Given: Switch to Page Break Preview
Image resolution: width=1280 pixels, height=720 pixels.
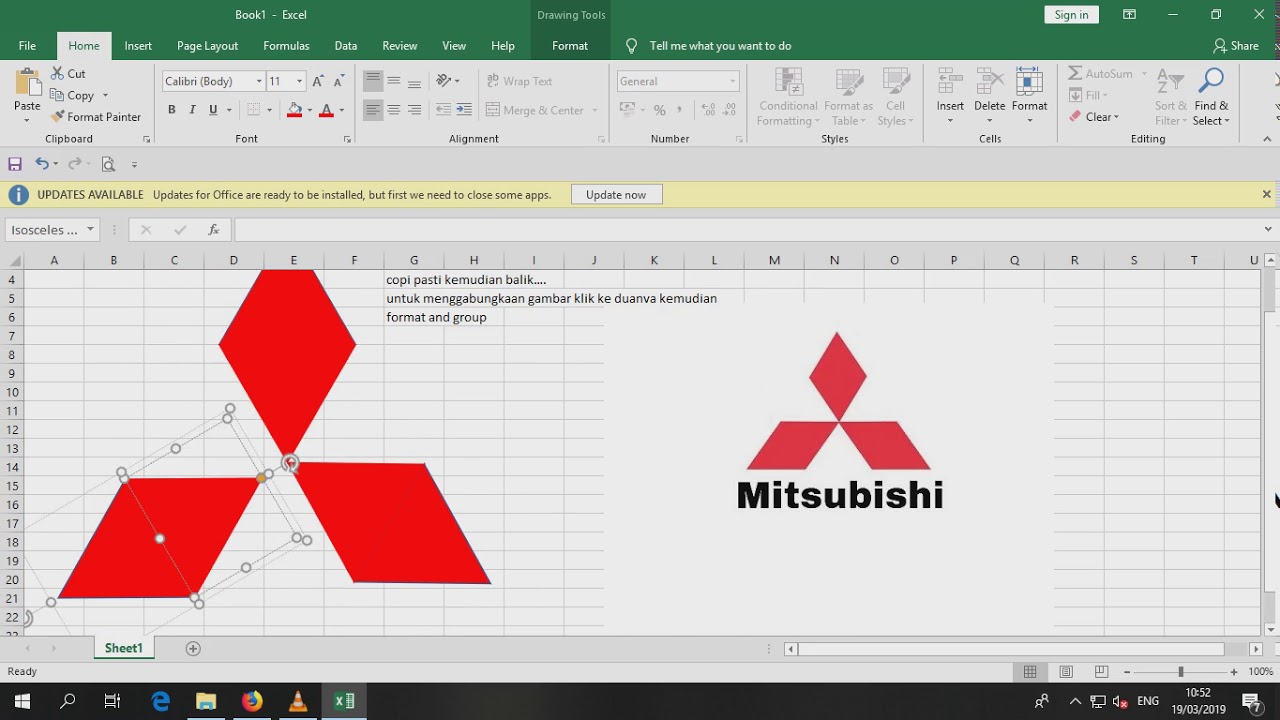Looking at the screenshot, I should pos(1101,672).
